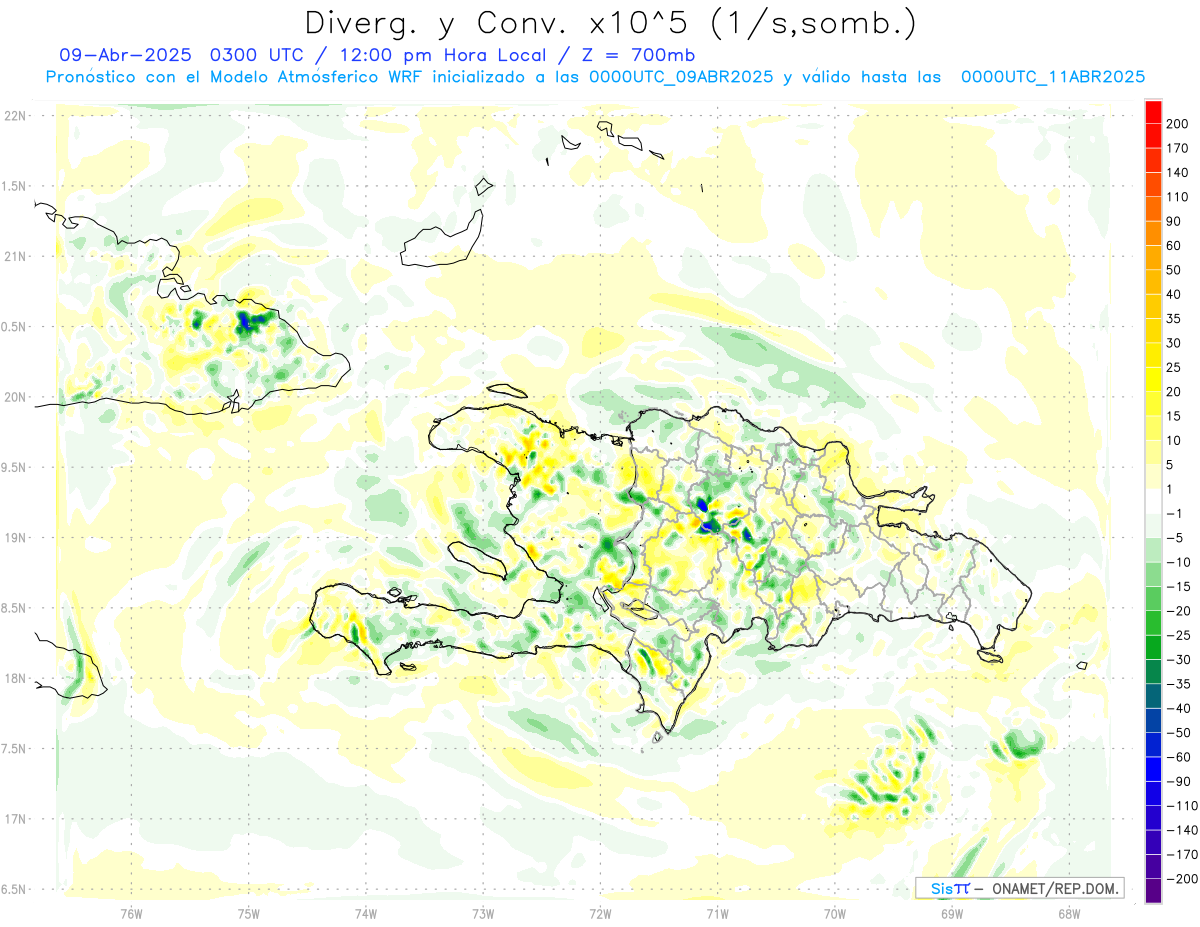The width and height of the screenshot is (1200, 927).
Task: Click the '-10' colorbar label
Action: coord(1179,562)
